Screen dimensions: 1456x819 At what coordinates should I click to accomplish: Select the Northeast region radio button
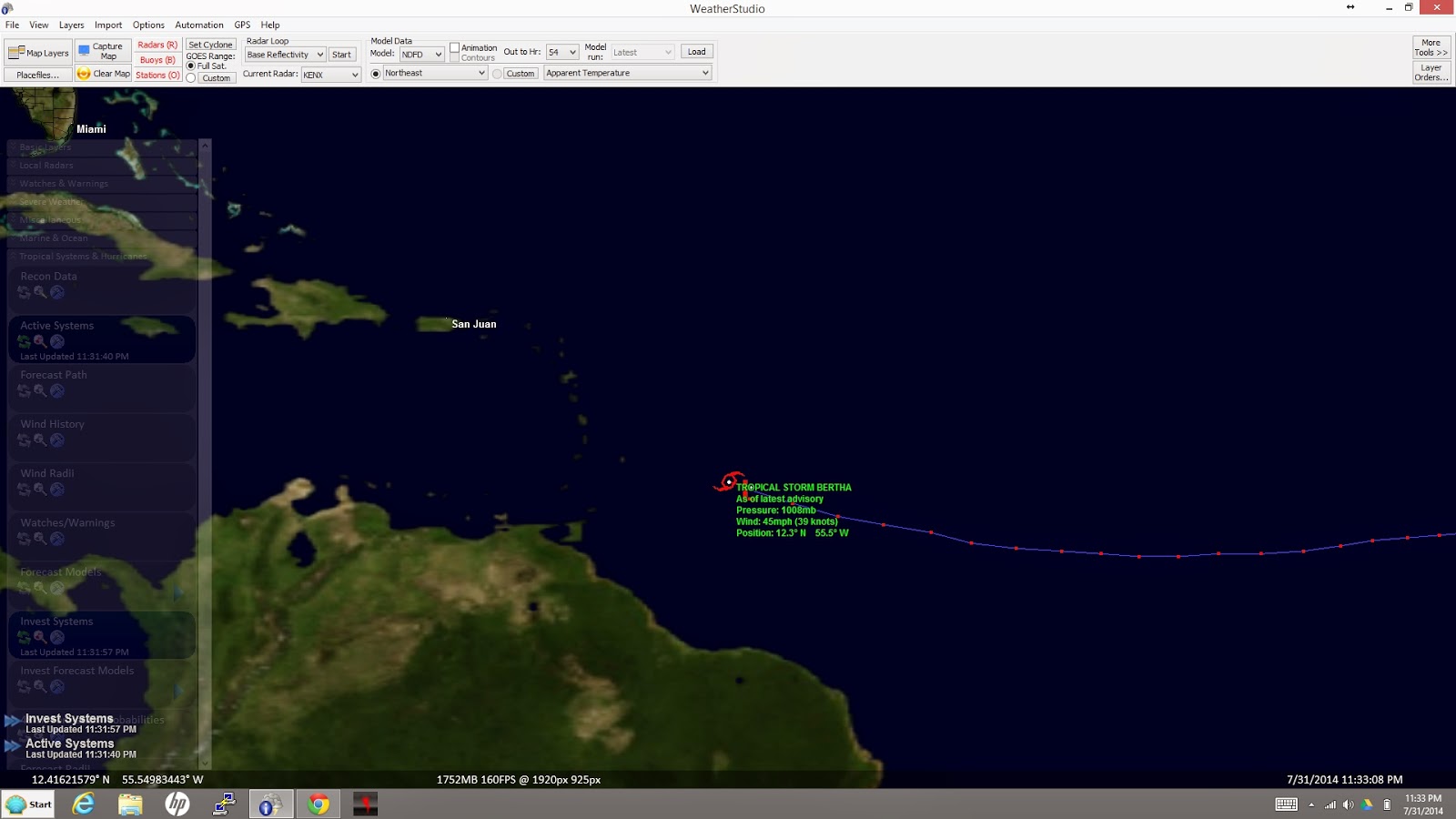pos(376,74)
